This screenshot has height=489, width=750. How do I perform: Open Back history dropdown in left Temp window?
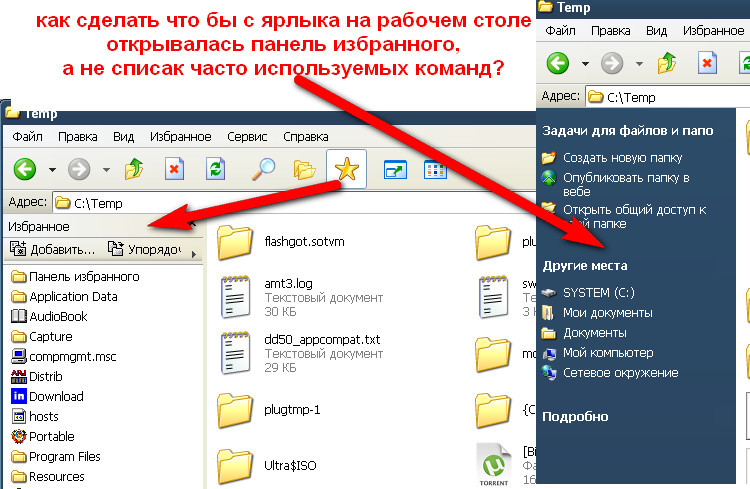point(52,169)
